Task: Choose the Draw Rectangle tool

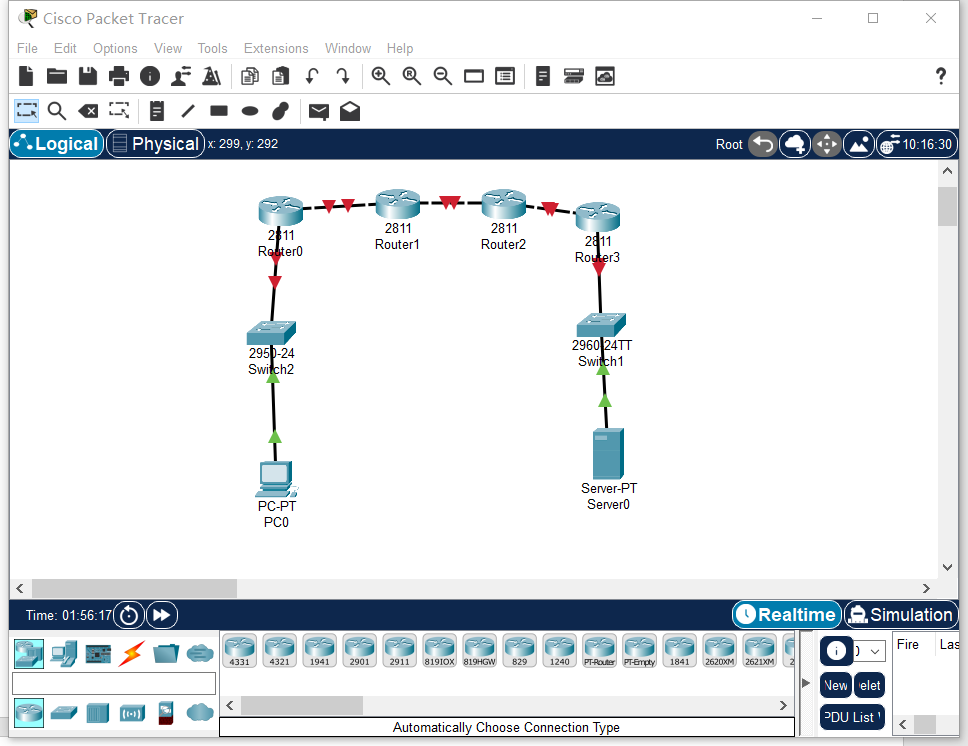Action: pyautogui.click(x=219, y=111)
